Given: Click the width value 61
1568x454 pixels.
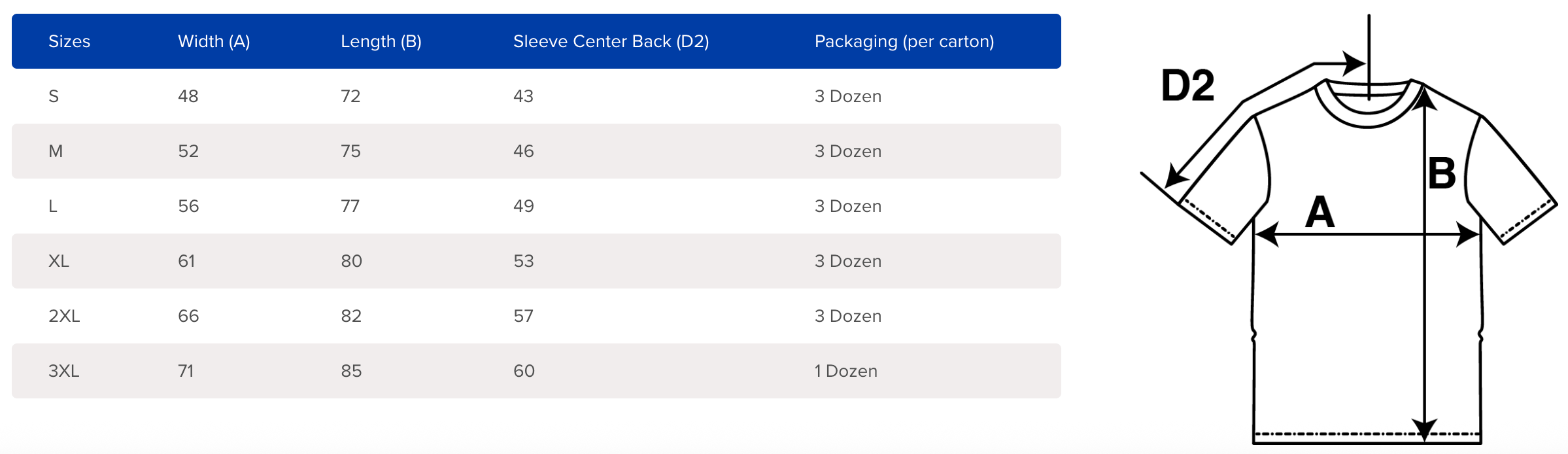Looking at the screenshot, I should (x=186, y=261).
